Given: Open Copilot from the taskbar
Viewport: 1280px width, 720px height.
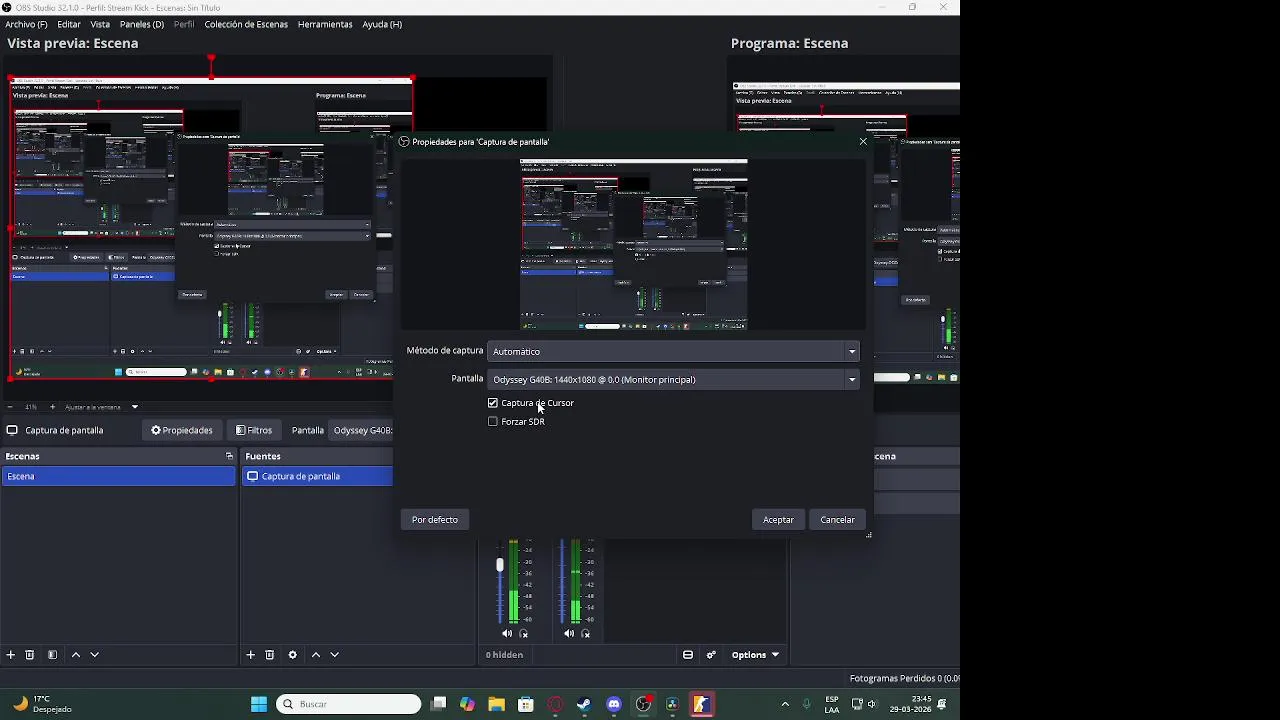Looking at the screenshot, I should [x=467, y=704].
